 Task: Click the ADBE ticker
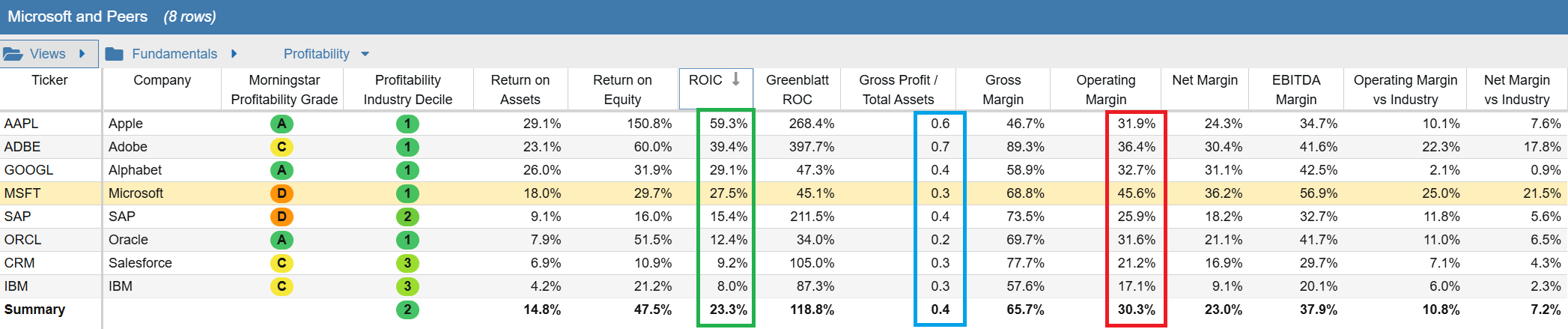22,147
